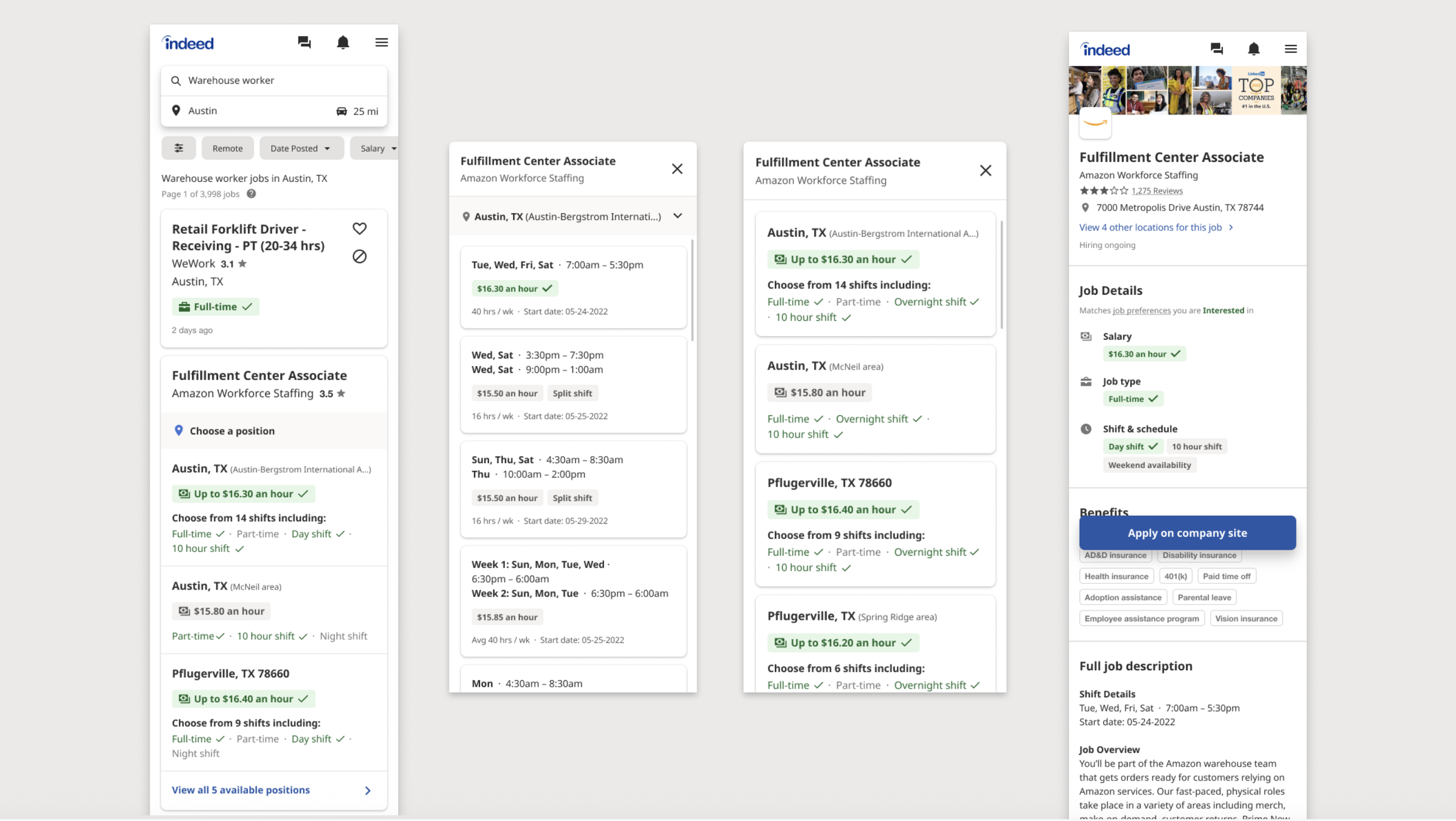The width and height of the screenshot is (1456, 821).
Task: Open the job preferences link
Action: [x=1142, y=311]
